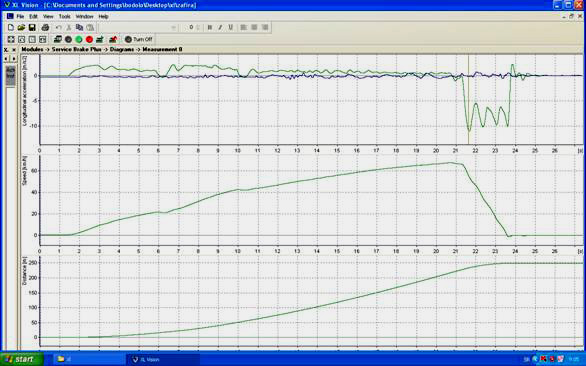Click the device connect icon before gray circle
The image size is (586, 366).
[58, 39]
